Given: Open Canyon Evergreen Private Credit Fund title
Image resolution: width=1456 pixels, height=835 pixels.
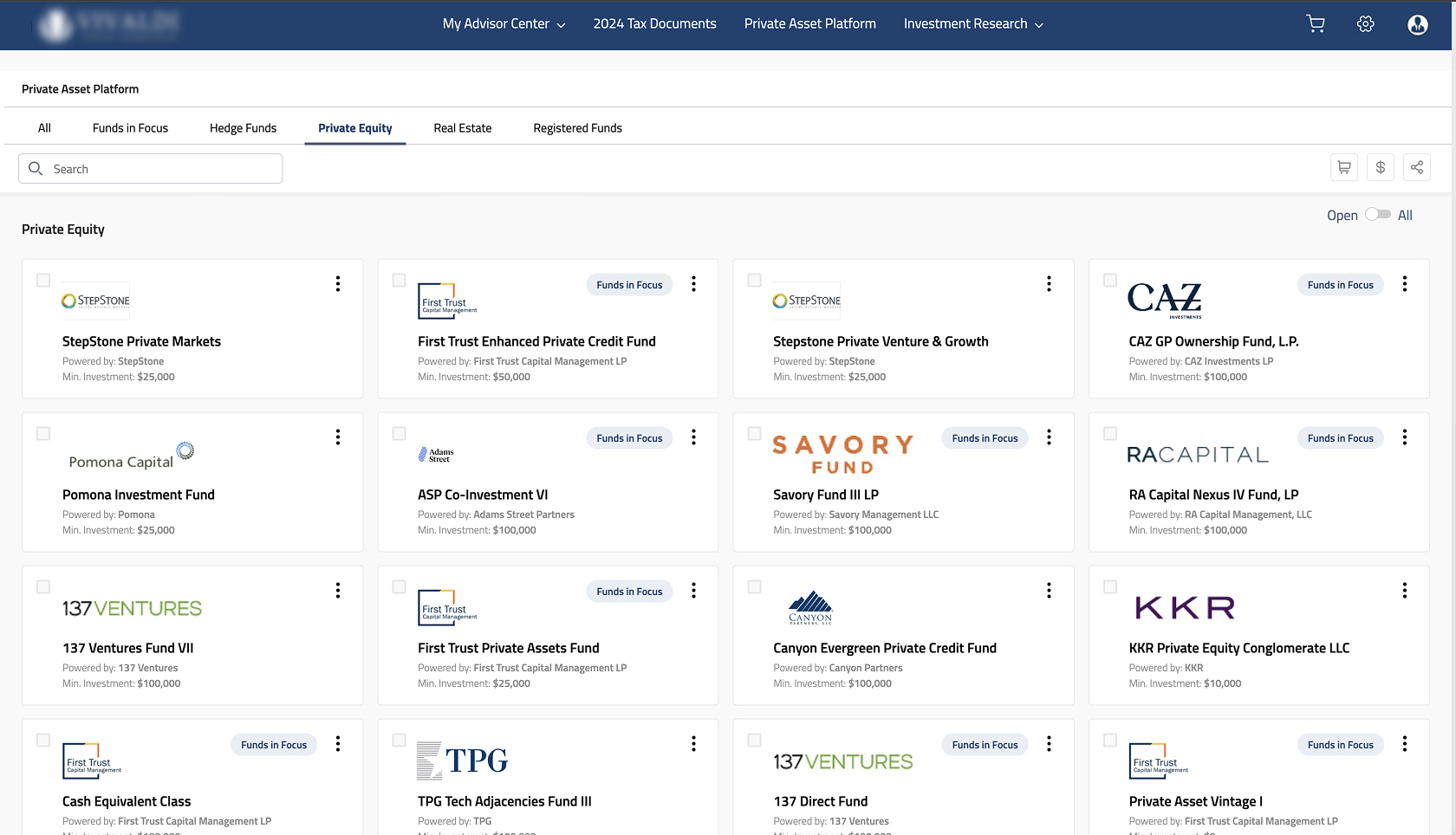Looking at the screenshot, I should pyautogui.click(x=885, y=648).
